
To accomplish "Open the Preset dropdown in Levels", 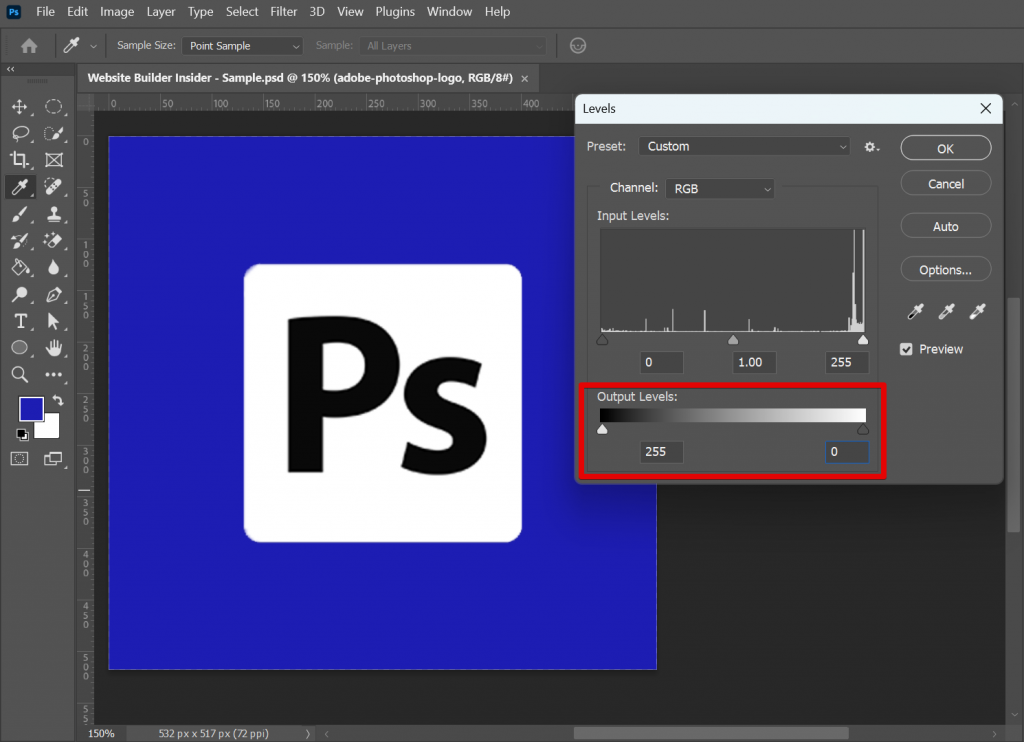I will click(x=744, y=146).
